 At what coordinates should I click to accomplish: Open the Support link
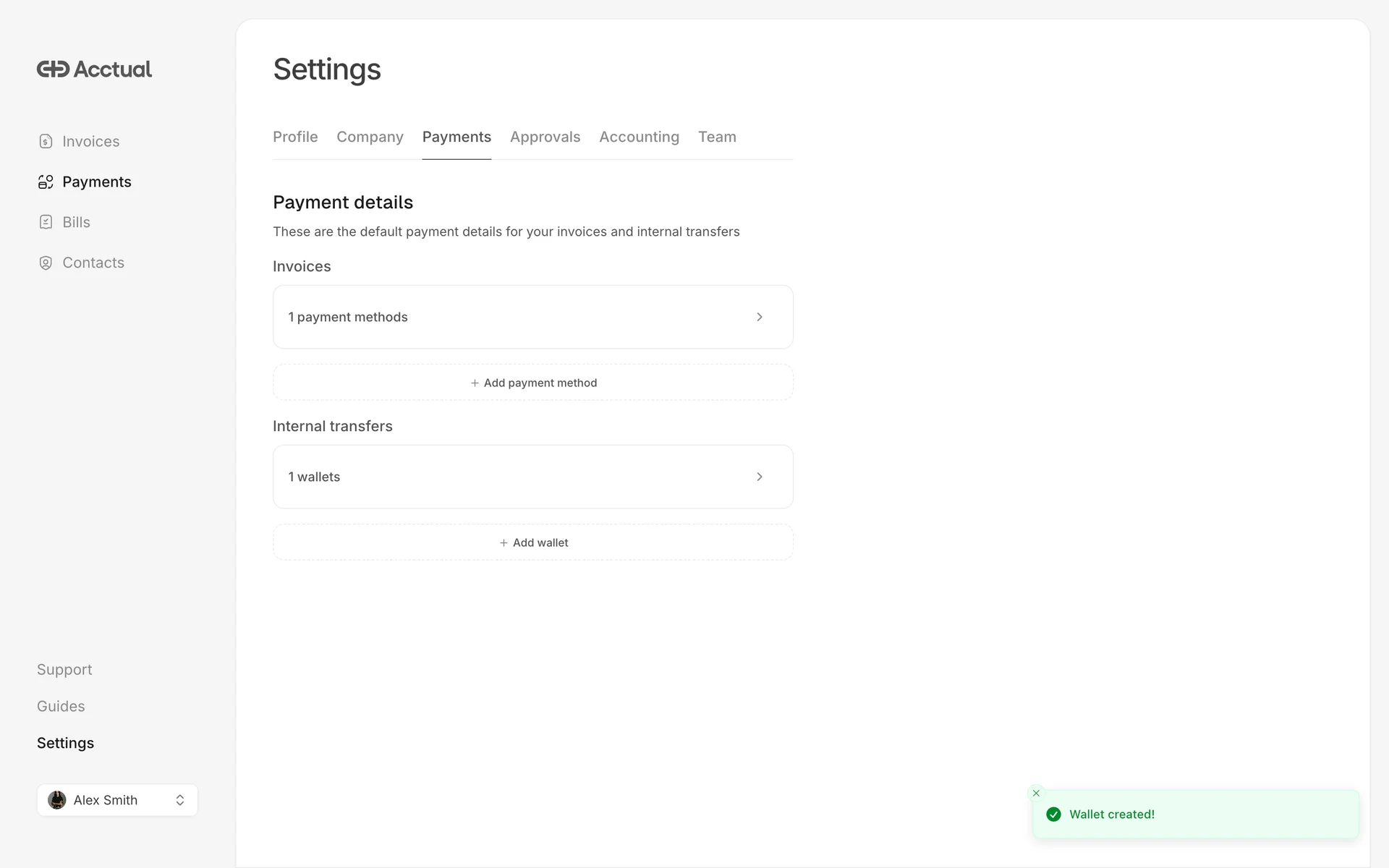click(x=64, y=670)
